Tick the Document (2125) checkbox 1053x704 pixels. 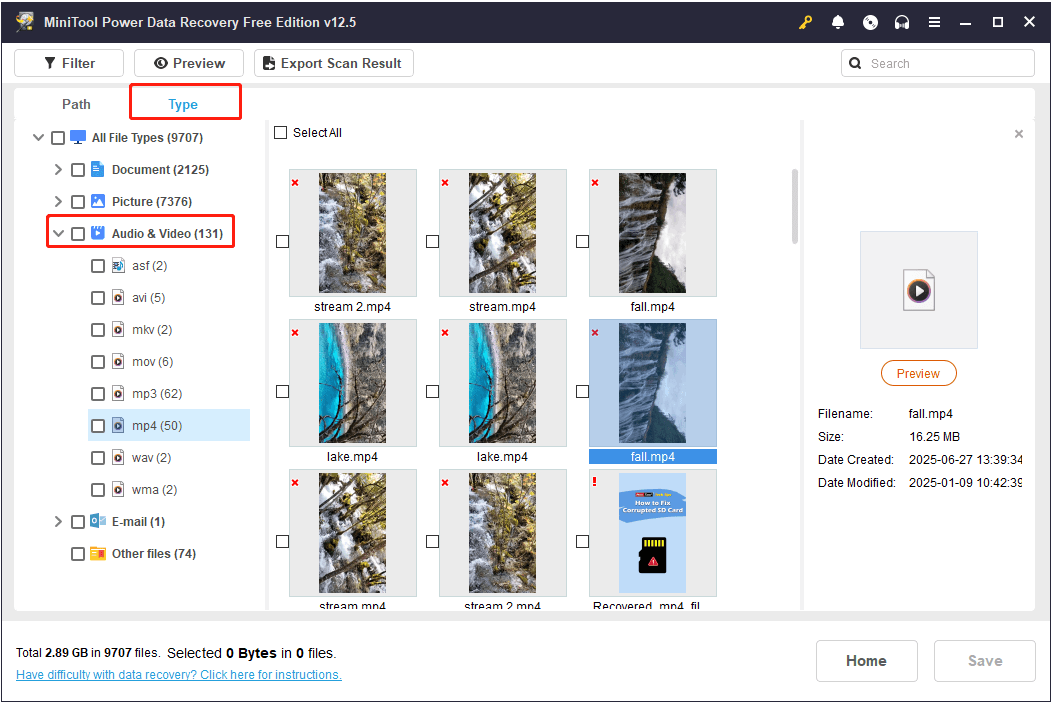[x=78, y=170]
